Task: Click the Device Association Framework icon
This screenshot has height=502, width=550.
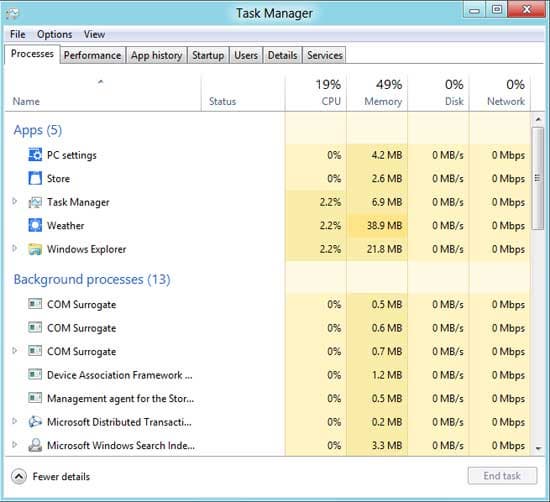Action: click(35, 374)
